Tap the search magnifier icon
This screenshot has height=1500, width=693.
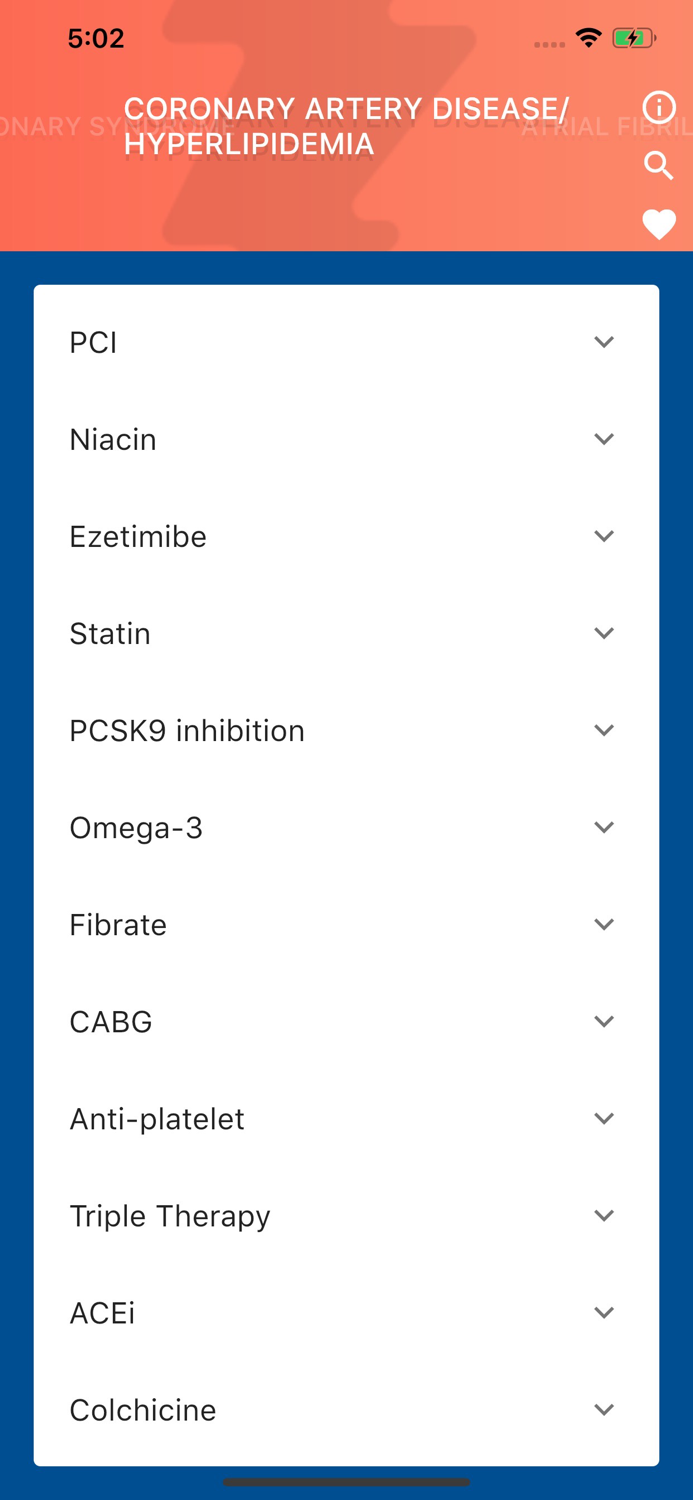click(659, 166)
